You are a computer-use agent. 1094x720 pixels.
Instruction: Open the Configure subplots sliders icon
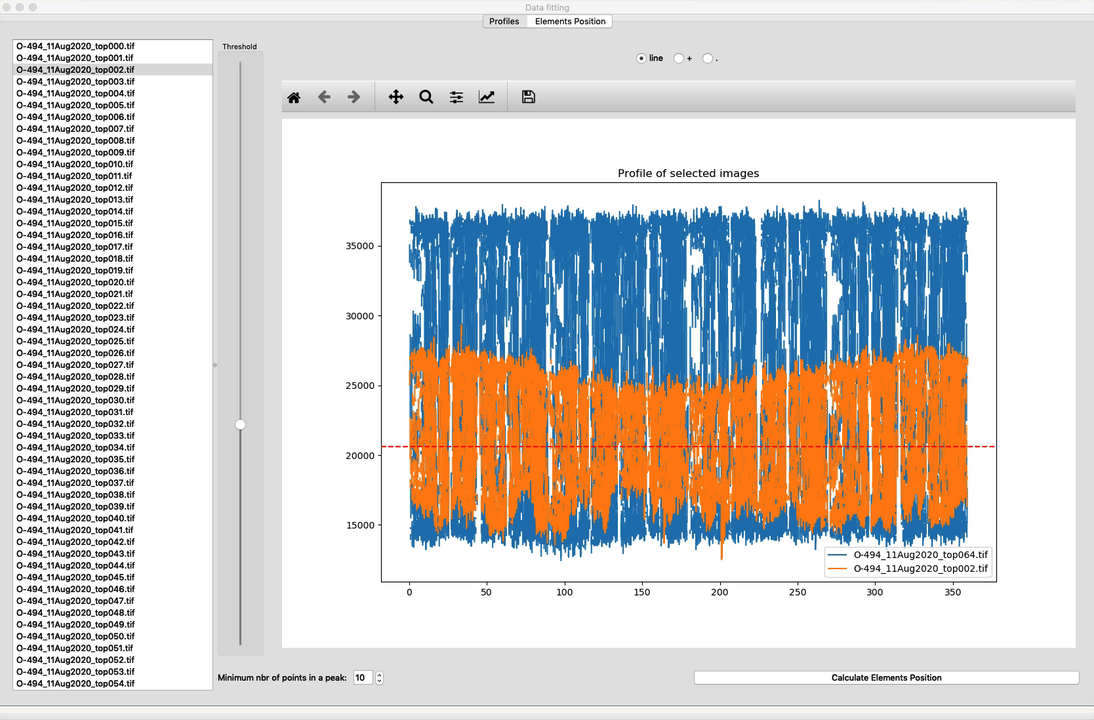pos(456,97)
